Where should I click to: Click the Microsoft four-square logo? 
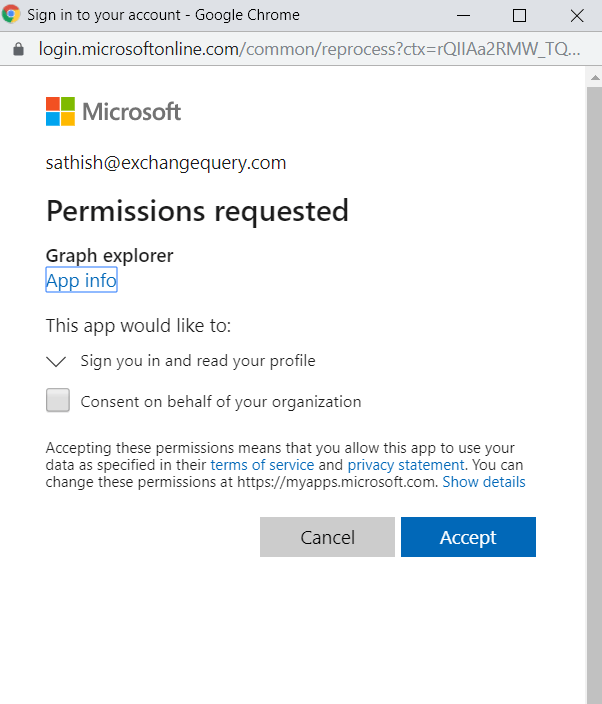[x=60, y=111]
